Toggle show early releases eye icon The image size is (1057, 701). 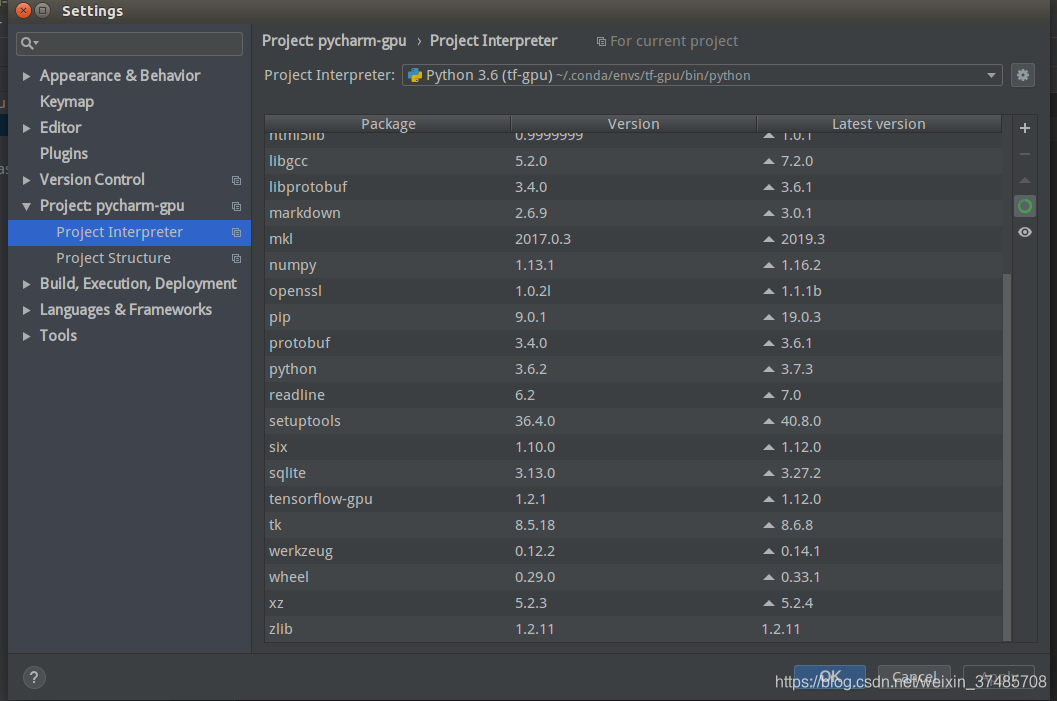(x=1025, y=233)
